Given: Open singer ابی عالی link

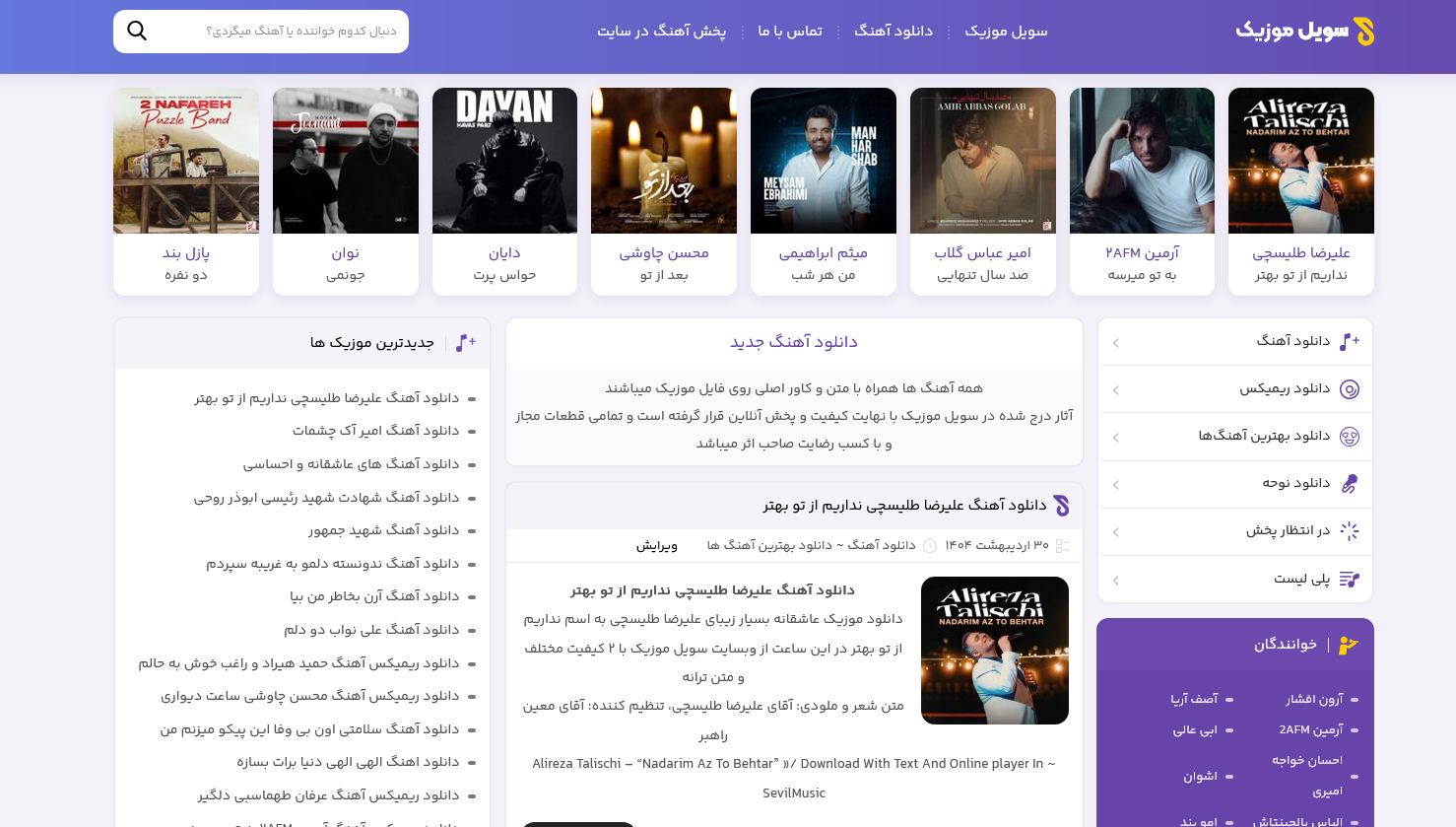Looking at the screenshot, I should [x=1195, y=729].
